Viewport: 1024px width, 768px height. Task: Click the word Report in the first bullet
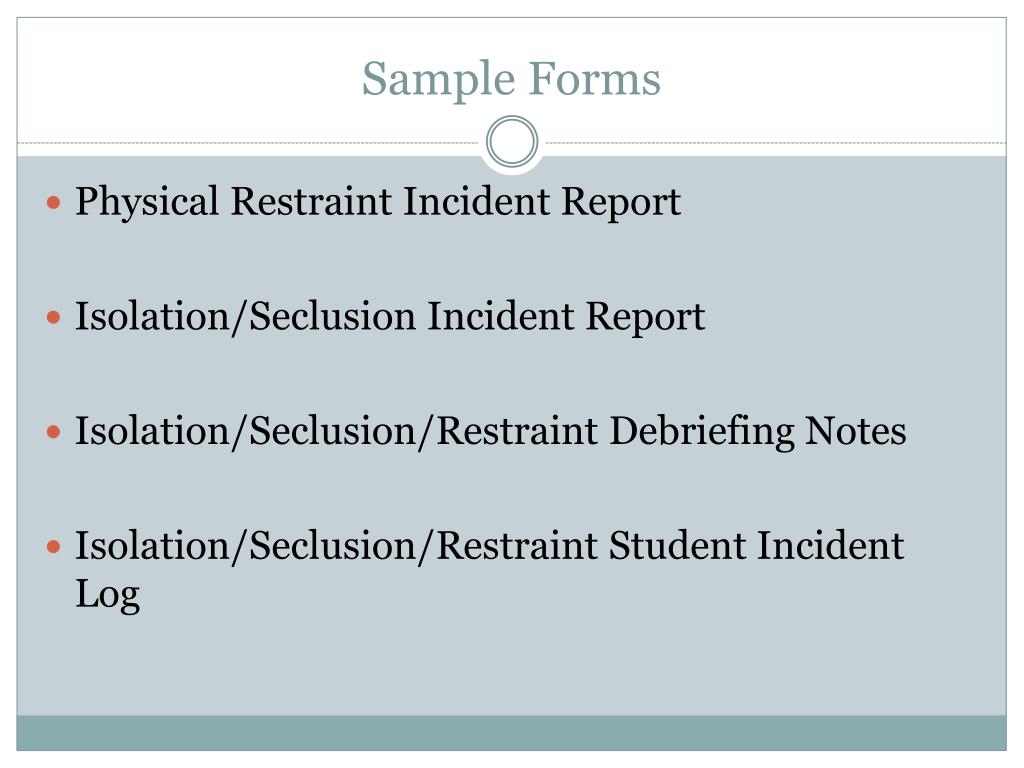click(621, 203)
